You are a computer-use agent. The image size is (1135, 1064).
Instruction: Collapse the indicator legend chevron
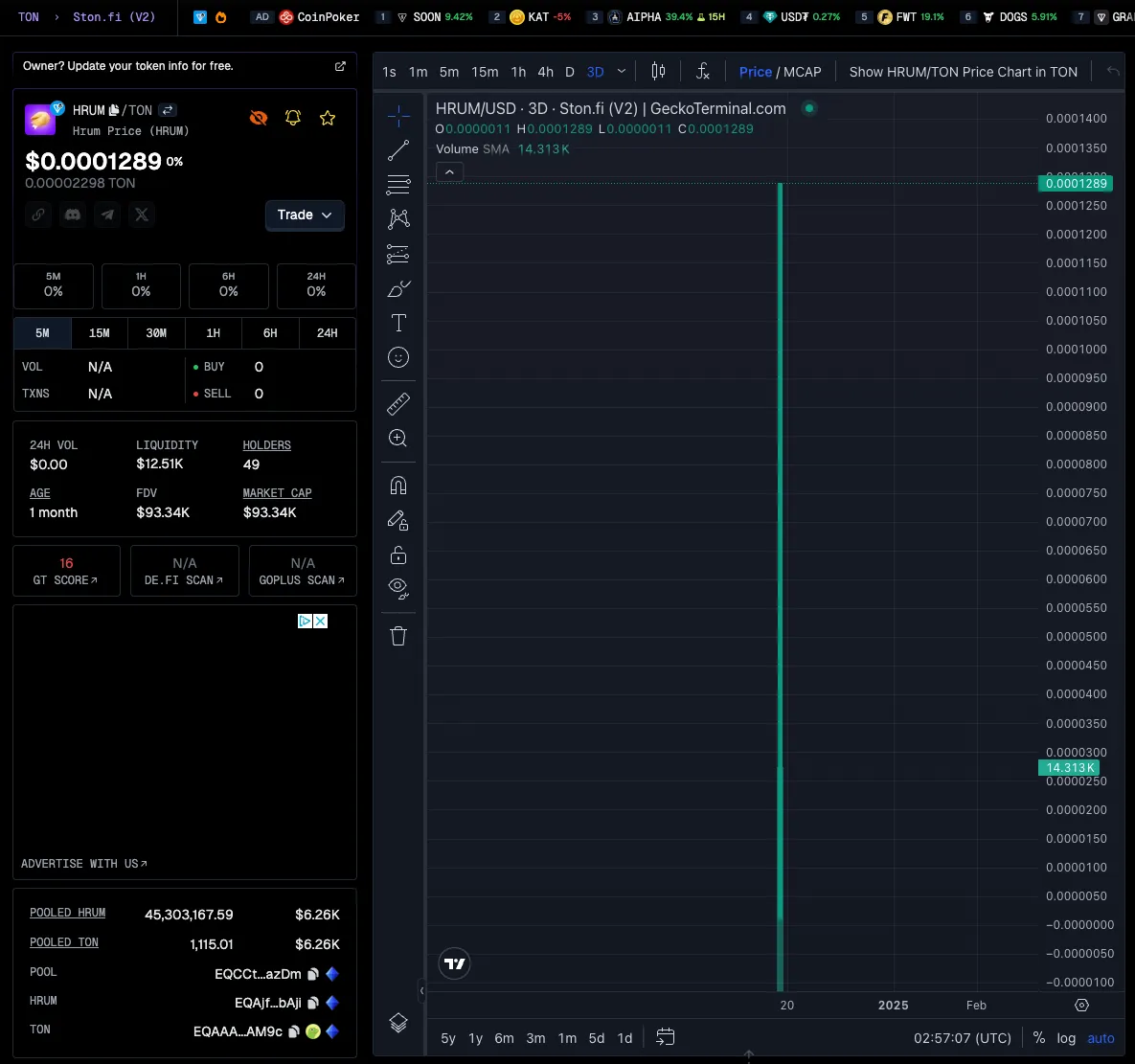(449, 172)
